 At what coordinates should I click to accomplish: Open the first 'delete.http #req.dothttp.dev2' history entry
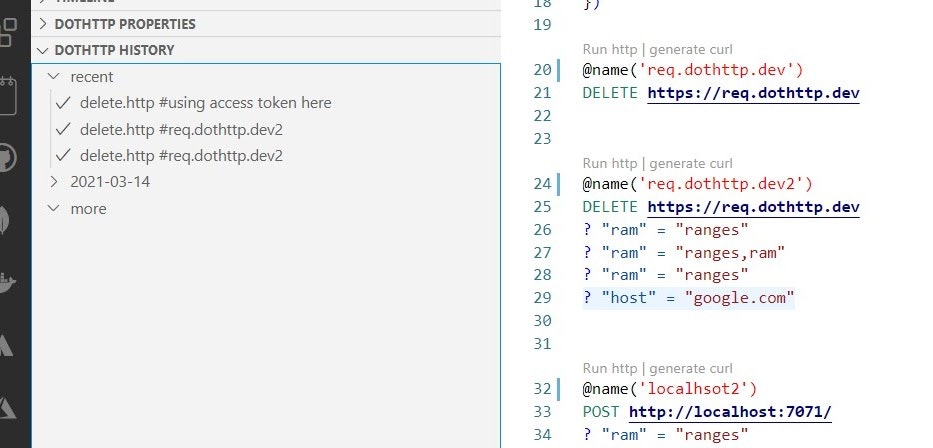point(181,129)
